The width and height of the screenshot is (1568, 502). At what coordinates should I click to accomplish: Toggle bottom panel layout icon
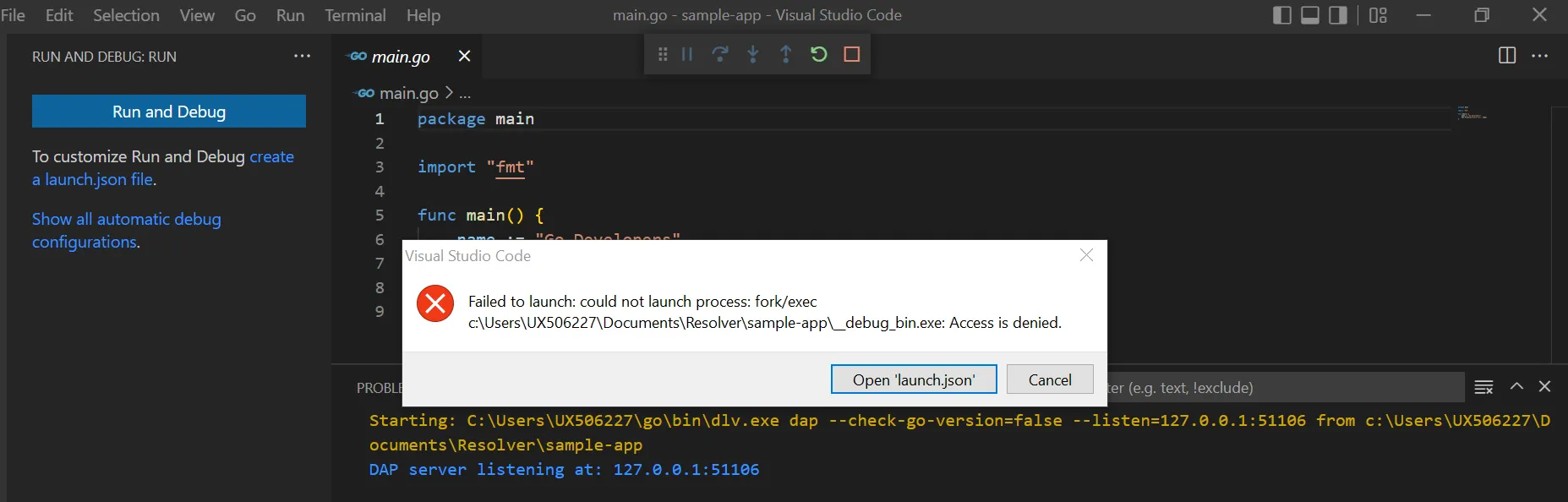point(1310,15)
